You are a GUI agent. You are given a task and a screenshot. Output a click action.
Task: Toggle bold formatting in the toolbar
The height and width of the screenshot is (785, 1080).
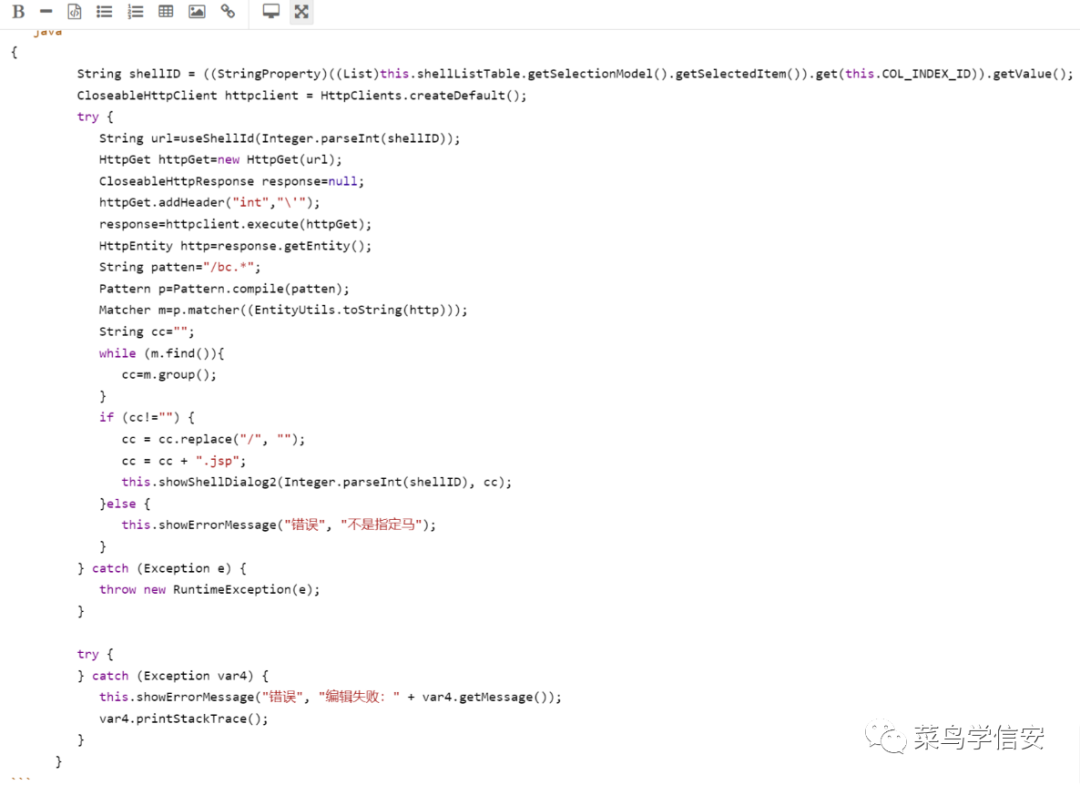19,12
